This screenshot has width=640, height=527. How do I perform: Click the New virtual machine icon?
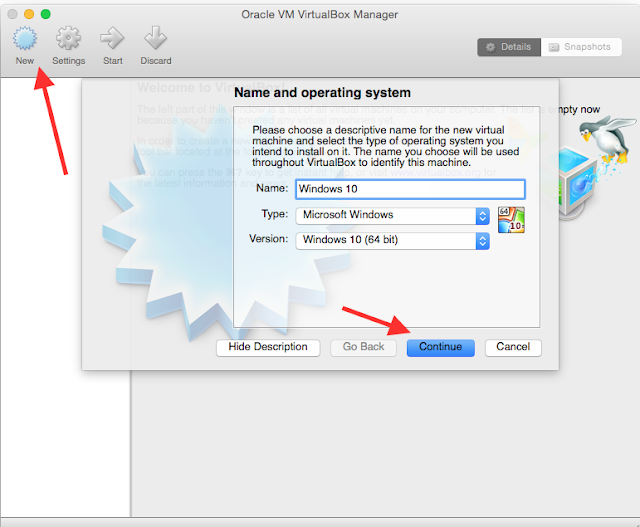(x=24, y=38)
